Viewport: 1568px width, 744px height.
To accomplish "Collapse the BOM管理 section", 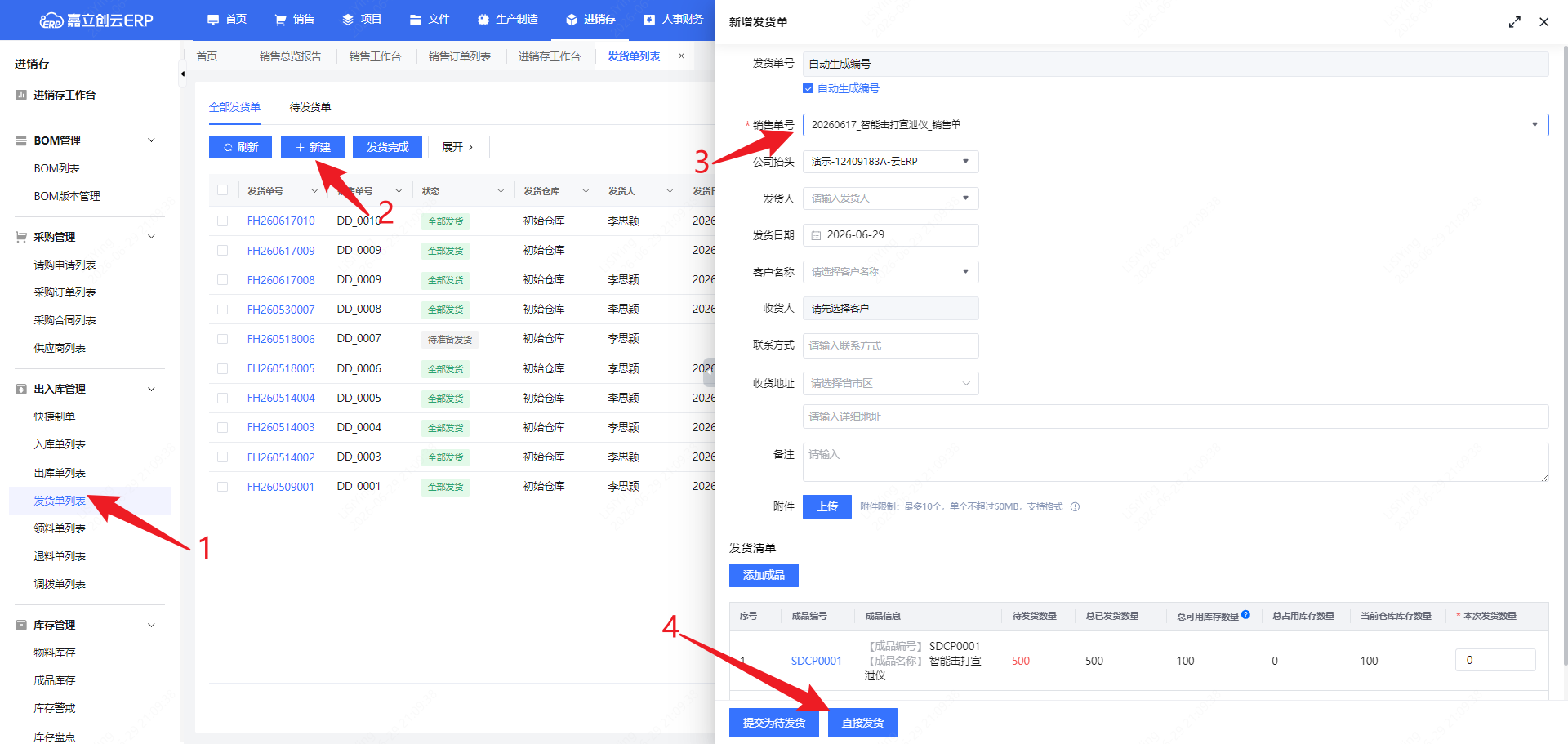I will tap(151, 140).
